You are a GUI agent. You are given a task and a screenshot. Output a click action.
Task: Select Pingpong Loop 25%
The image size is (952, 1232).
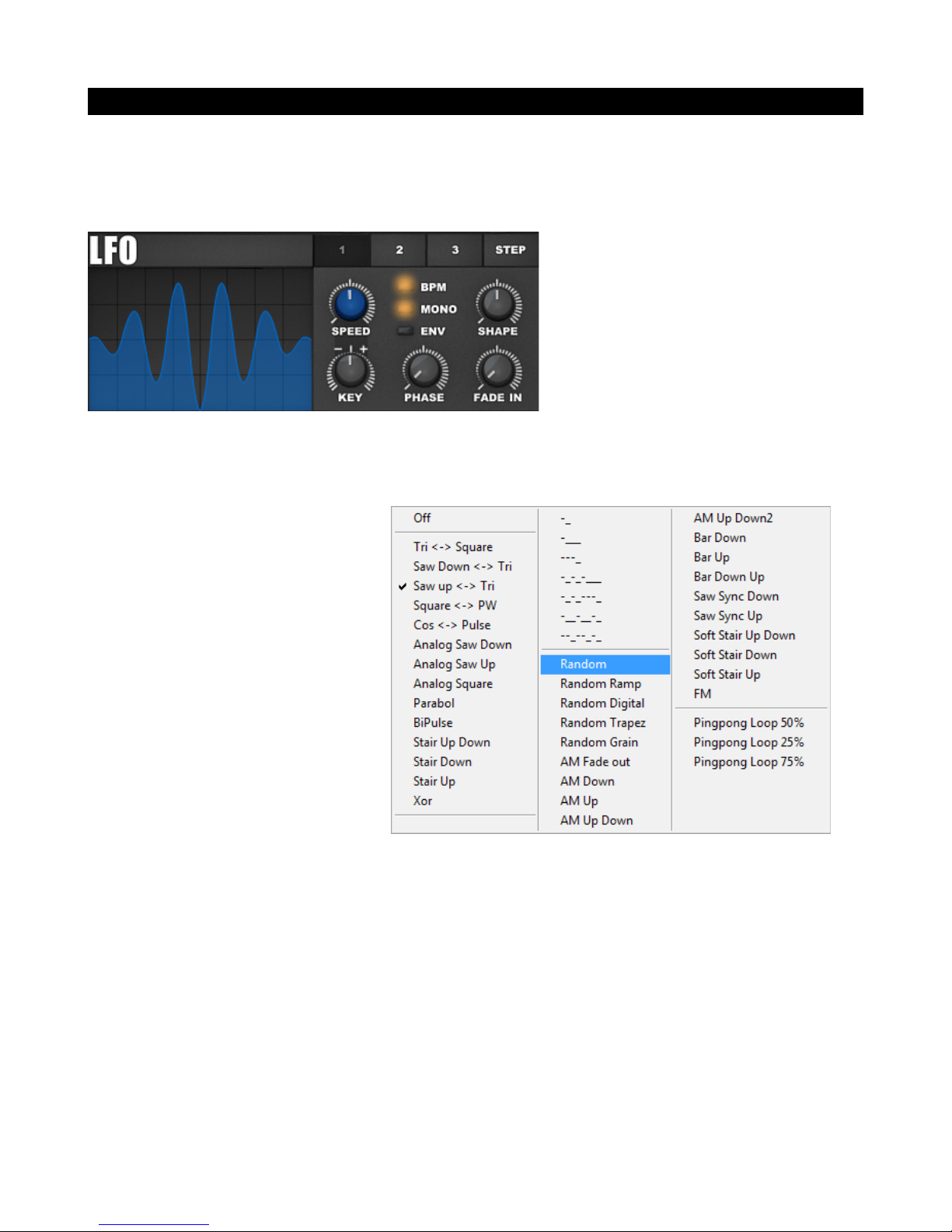pyautogui.click(x=749, y=742)
